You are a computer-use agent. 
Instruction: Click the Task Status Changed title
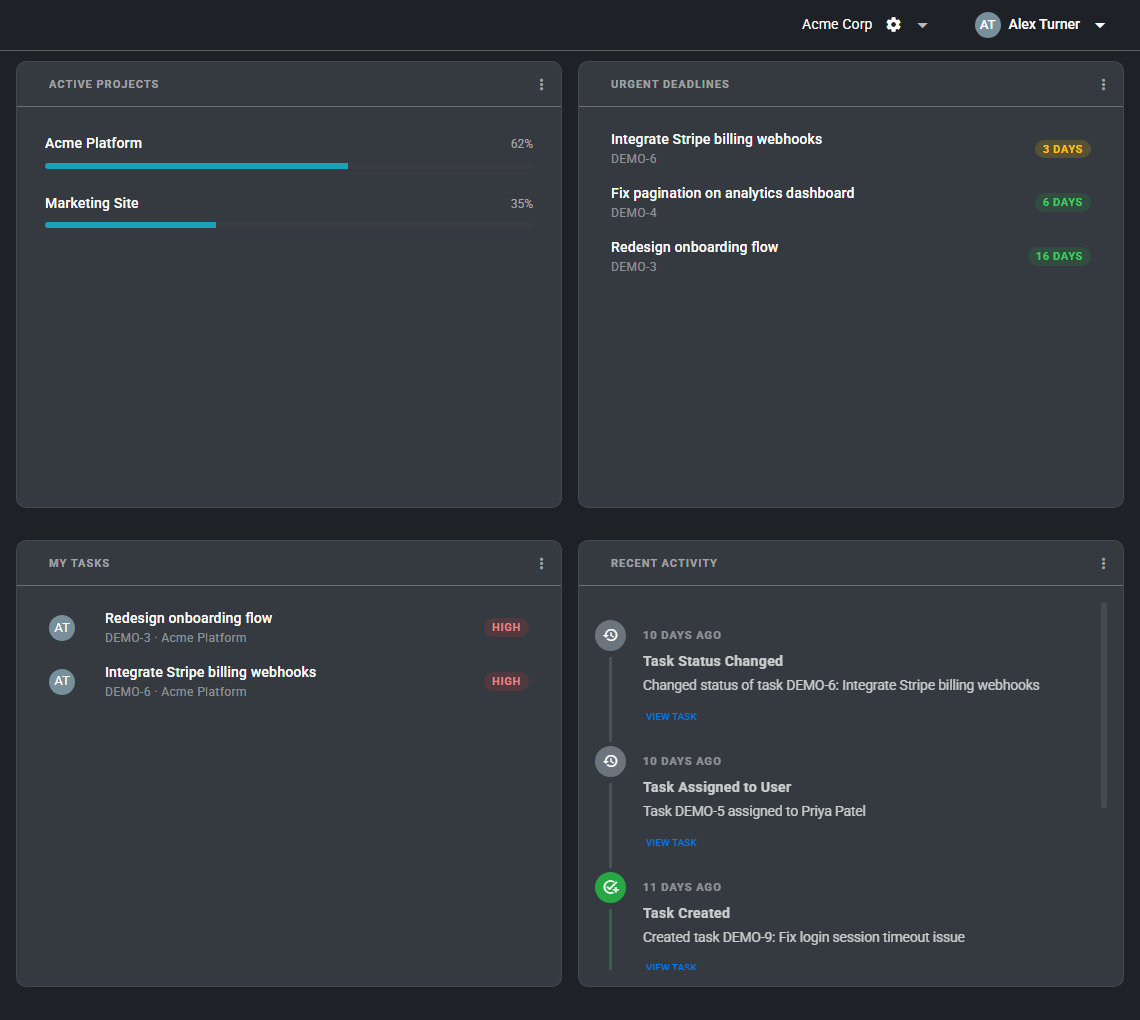(x=712, y=661)
